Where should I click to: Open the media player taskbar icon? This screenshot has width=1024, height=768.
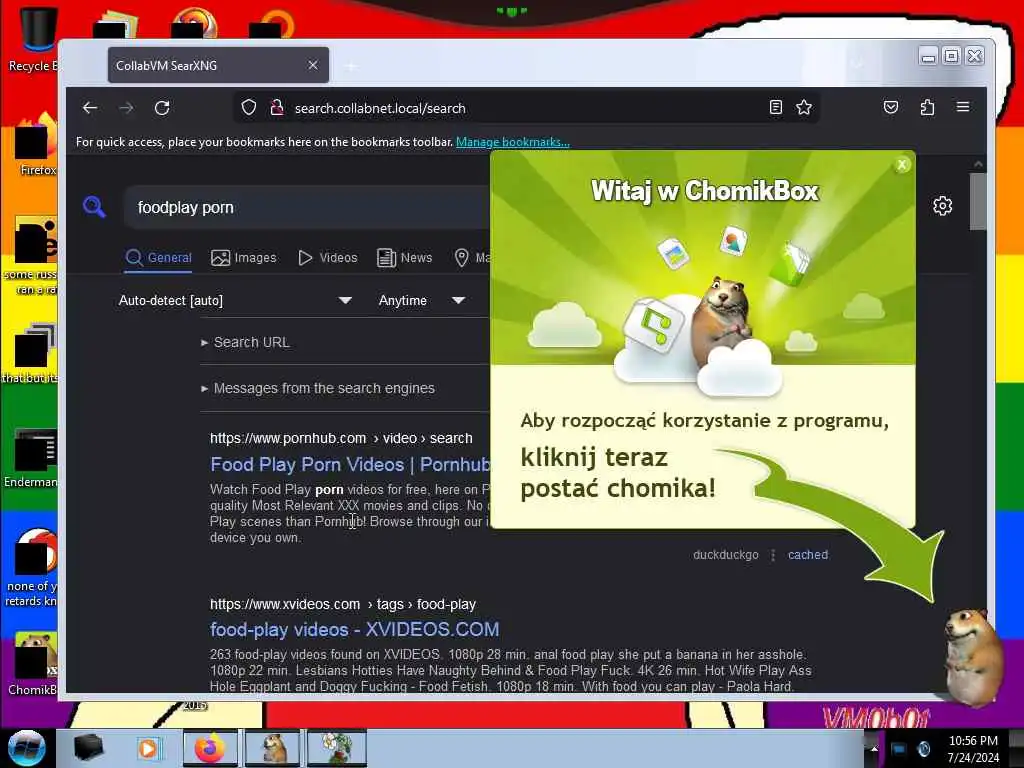coord(148,748)
